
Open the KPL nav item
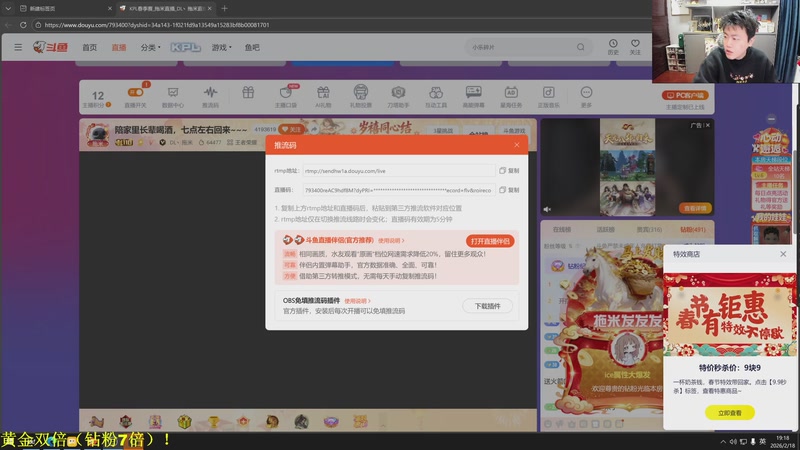(185, 47)
